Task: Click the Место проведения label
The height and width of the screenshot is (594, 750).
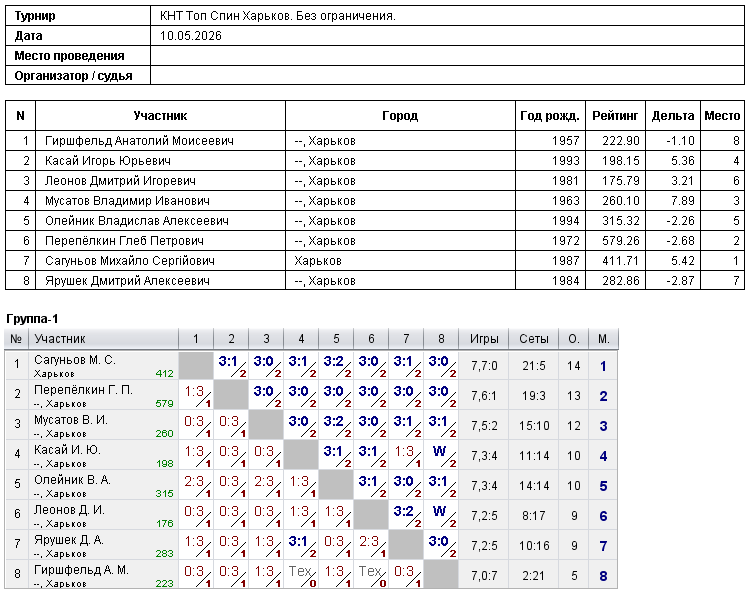Action: click(69, 56)
